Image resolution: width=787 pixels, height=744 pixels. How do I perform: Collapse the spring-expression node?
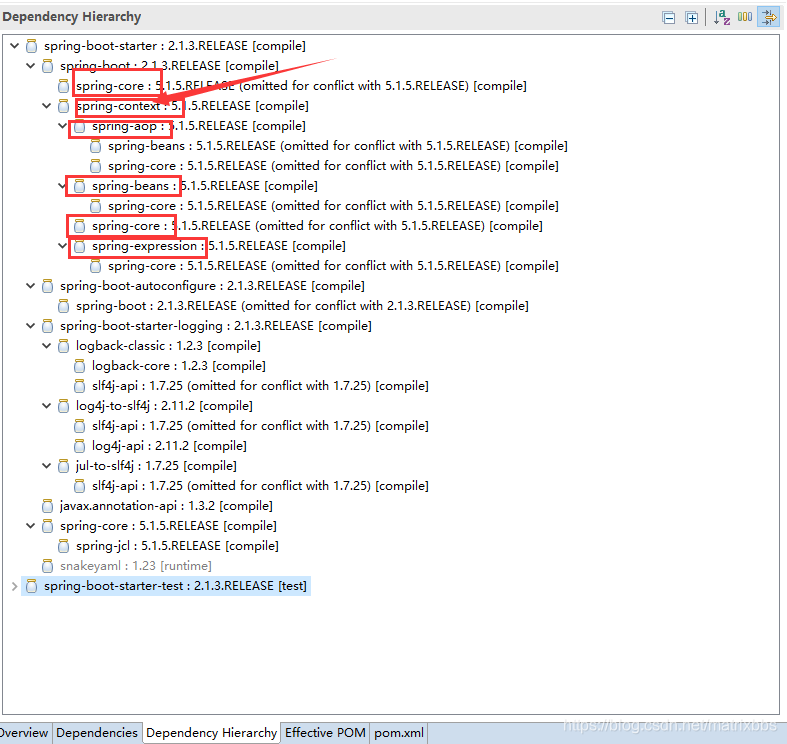(63, 245)
